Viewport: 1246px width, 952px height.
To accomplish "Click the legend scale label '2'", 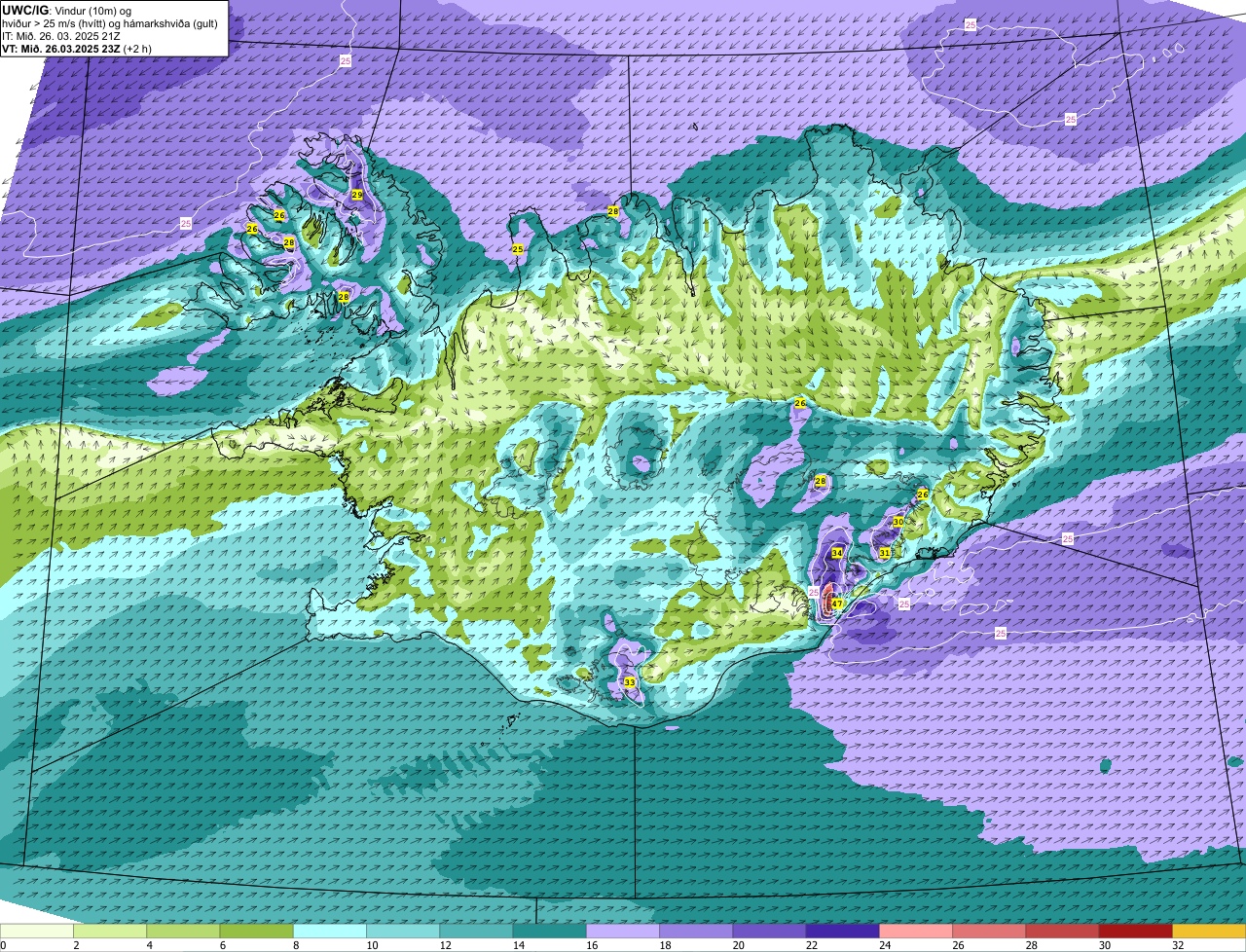I will point(74,945).
